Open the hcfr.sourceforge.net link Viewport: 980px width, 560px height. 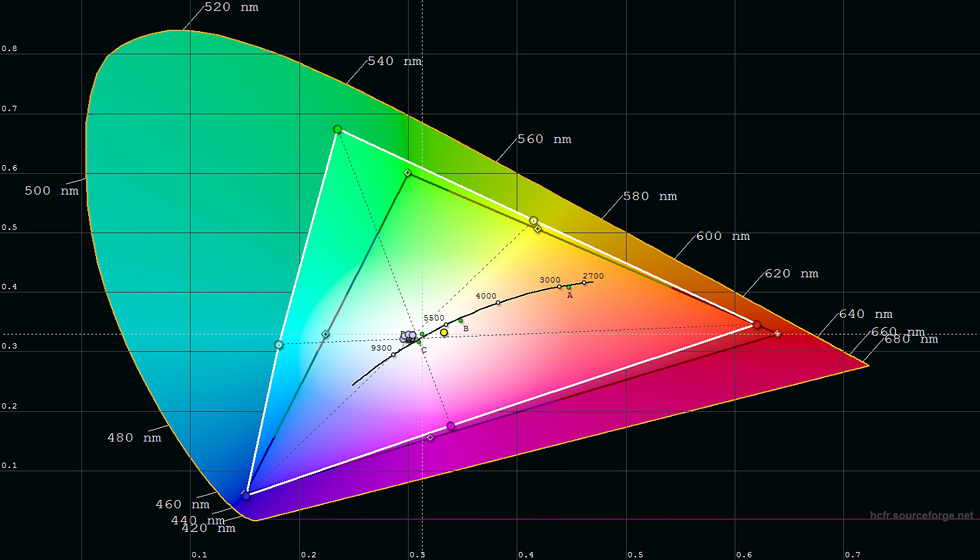point(921,516)
